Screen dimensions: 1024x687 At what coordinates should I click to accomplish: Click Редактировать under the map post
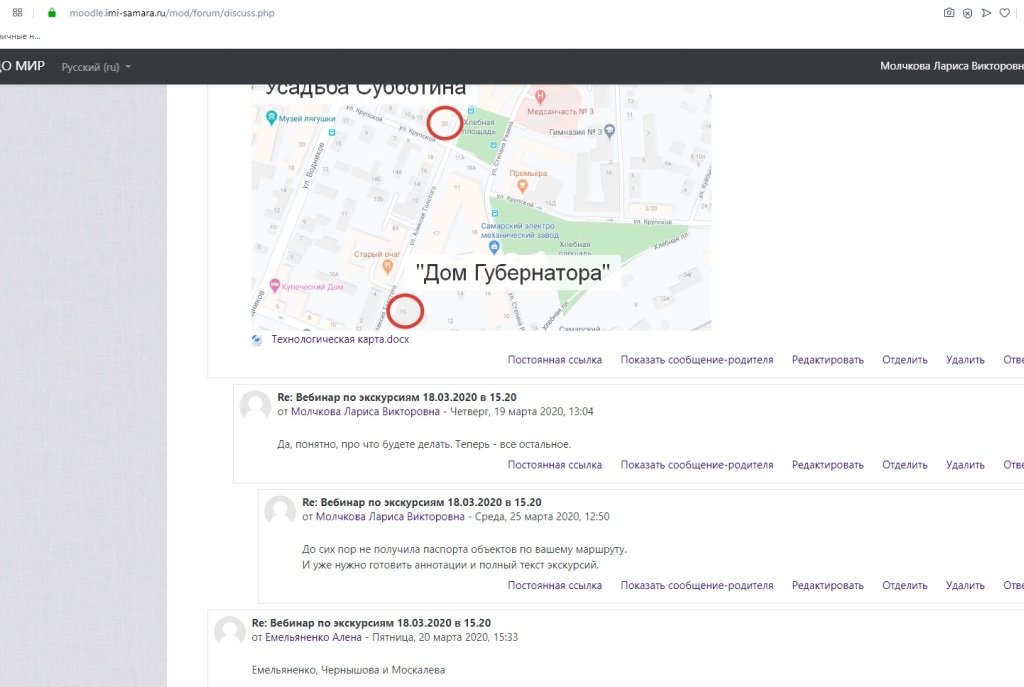pos(827,360)
